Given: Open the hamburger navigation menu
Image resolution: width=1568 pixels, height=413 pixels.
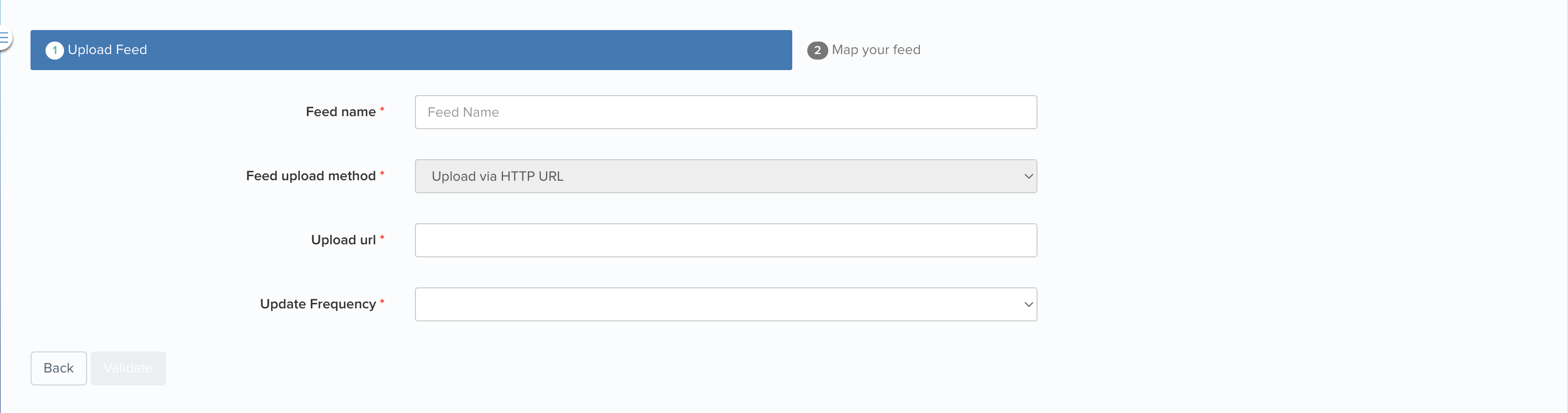Looking at the screenshot, I should (x=5, y=38).
